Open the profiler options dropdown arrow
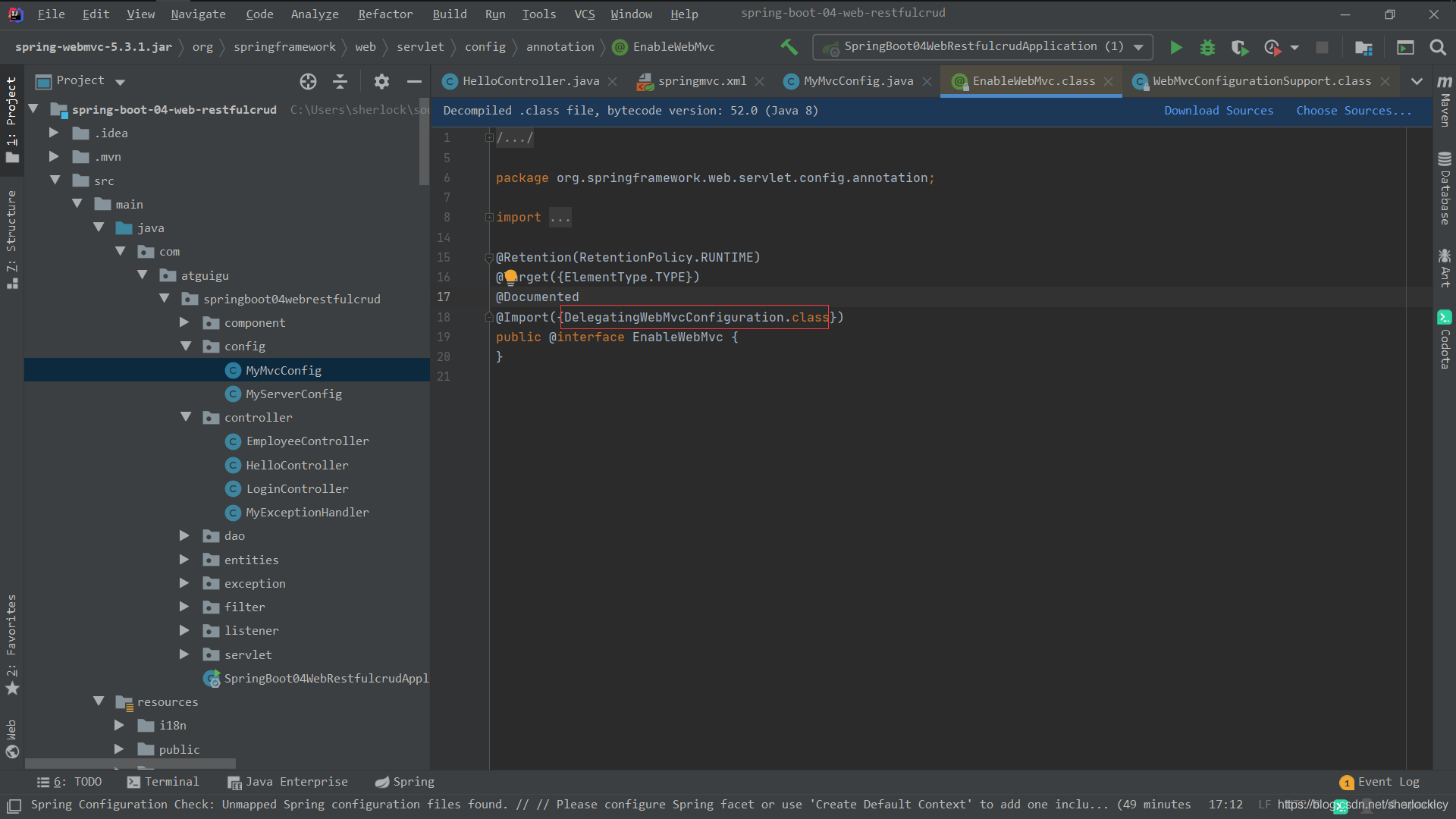This screenshot has width=1456, height=819. pyautogui.click(x=1294, y=48)
